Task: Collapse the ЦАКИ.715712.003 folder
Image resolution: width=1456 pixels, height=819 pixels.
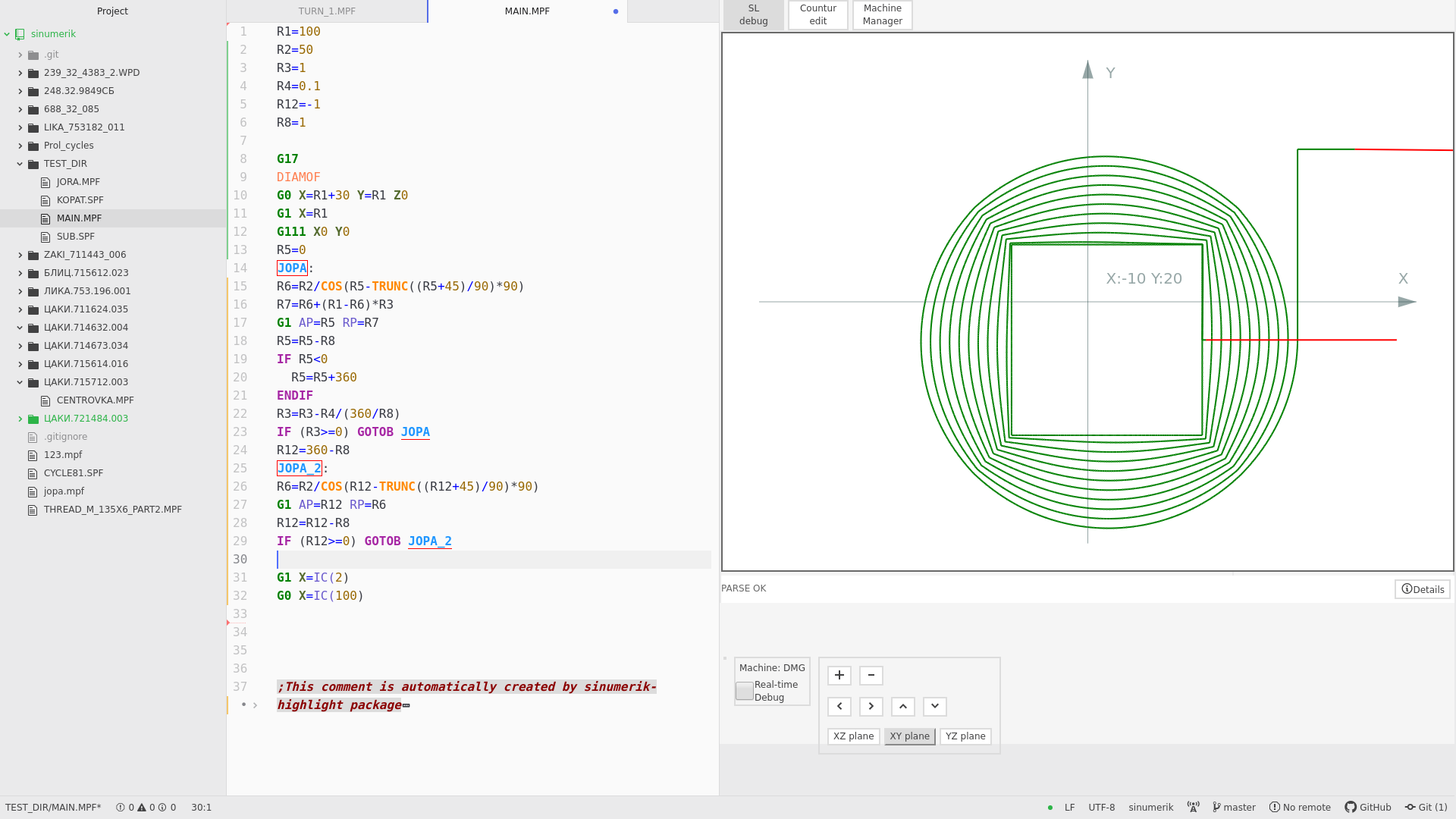Action: (x=20, y=382)
